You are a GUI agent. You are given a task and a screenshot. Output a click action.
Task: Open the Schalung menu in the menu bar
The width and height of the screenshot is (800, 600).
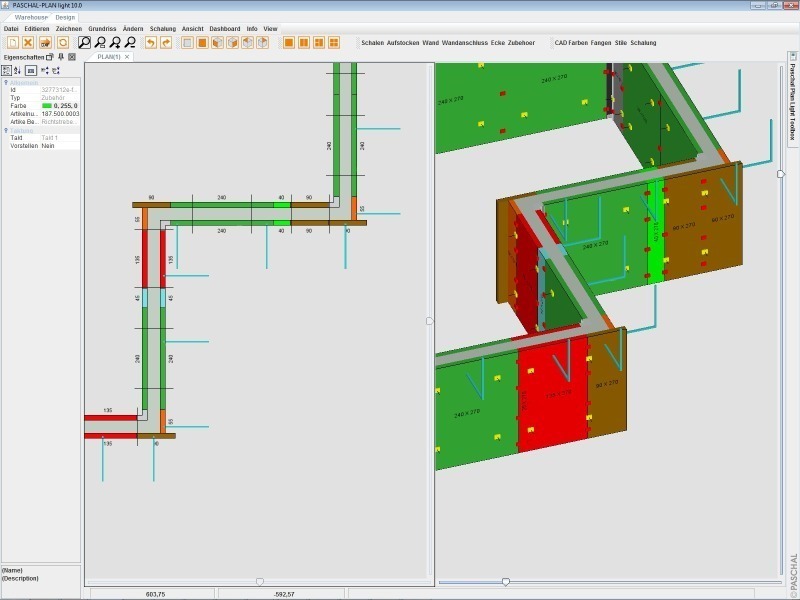tap(163, 29)
